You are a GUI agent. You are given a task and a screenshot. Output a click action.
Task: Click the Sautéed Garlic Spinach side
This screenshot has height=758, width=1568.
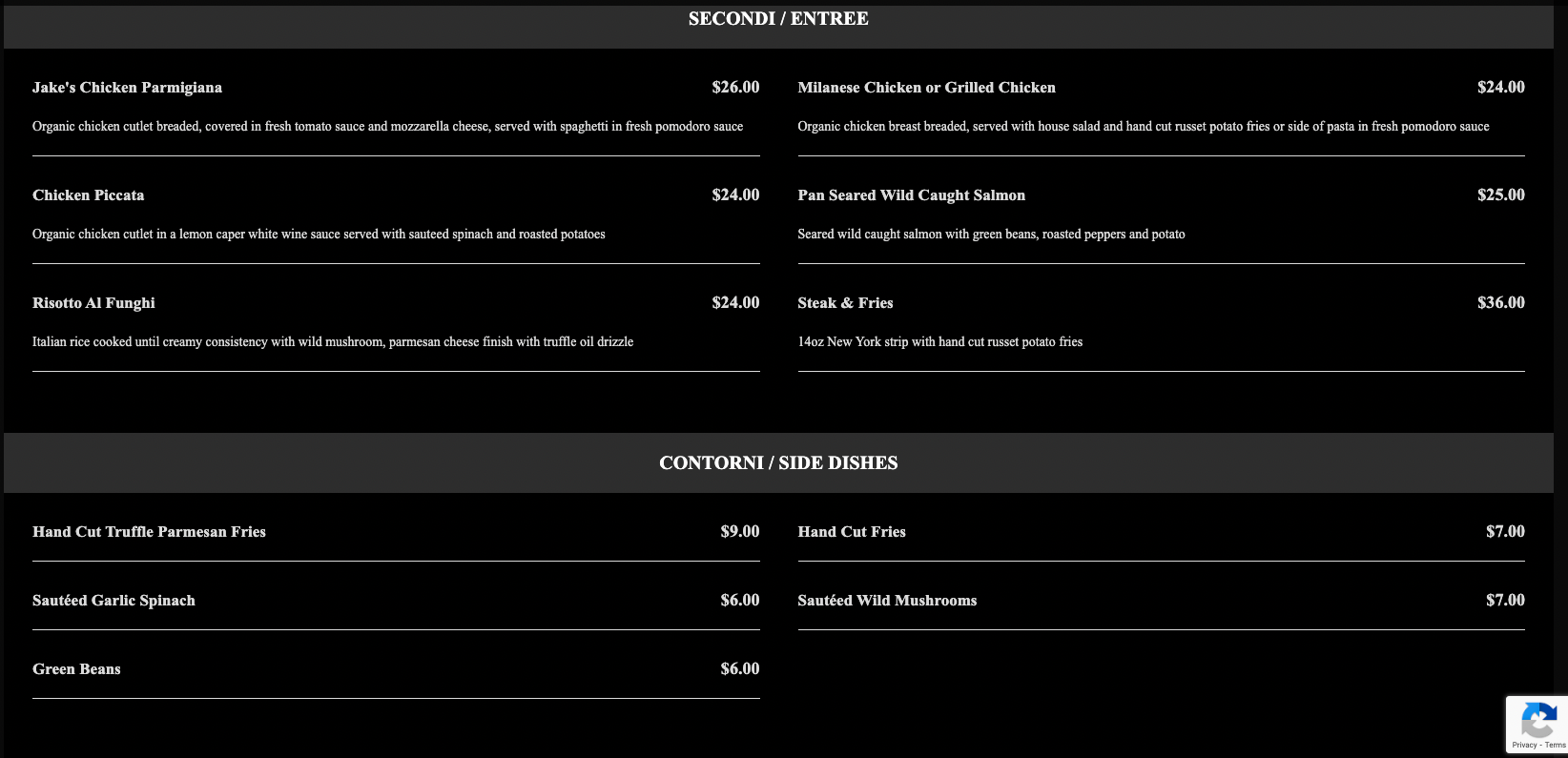point(113,601)
